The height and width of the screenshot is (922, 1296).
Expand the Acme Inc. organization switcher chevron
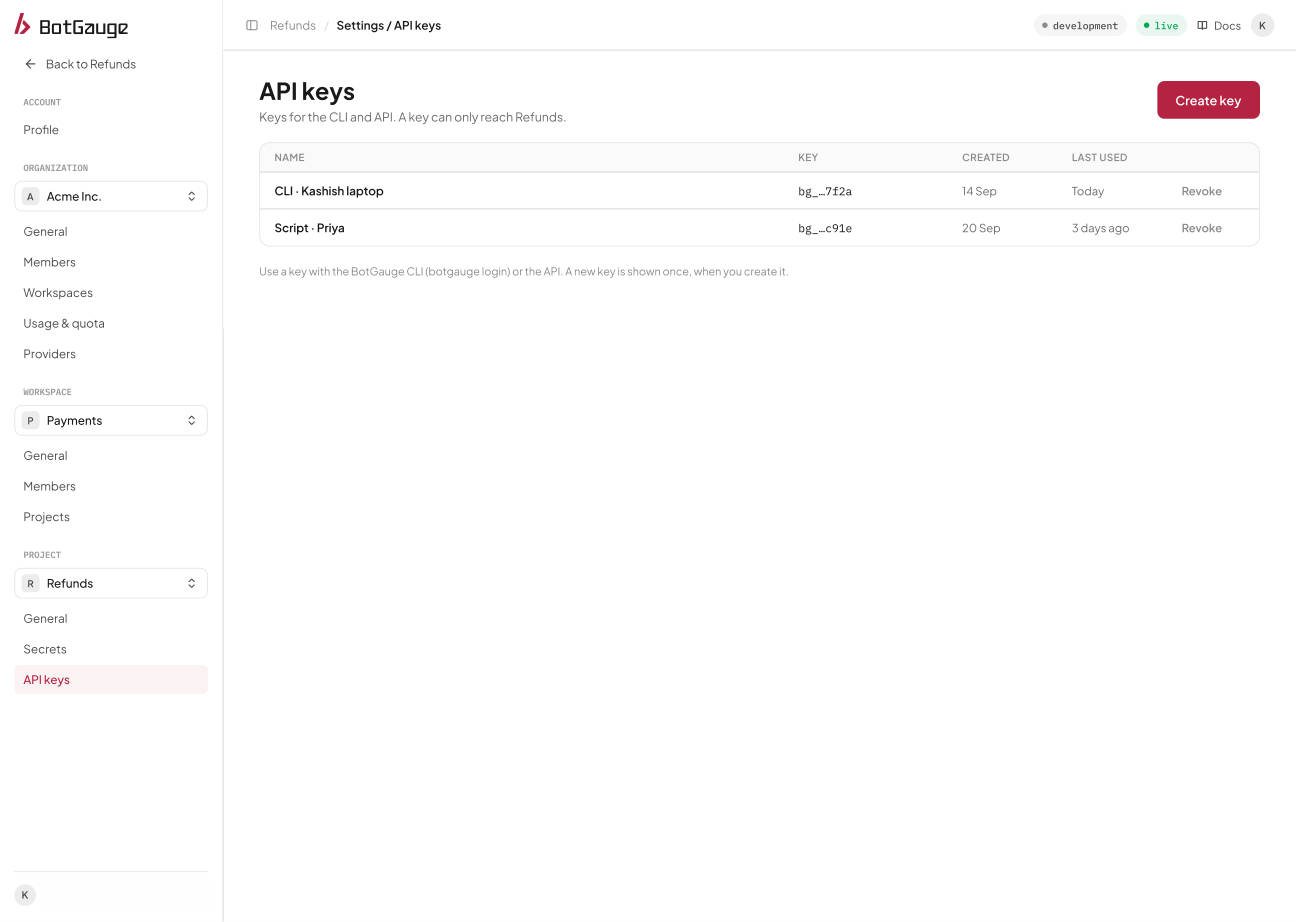[191, 196]
